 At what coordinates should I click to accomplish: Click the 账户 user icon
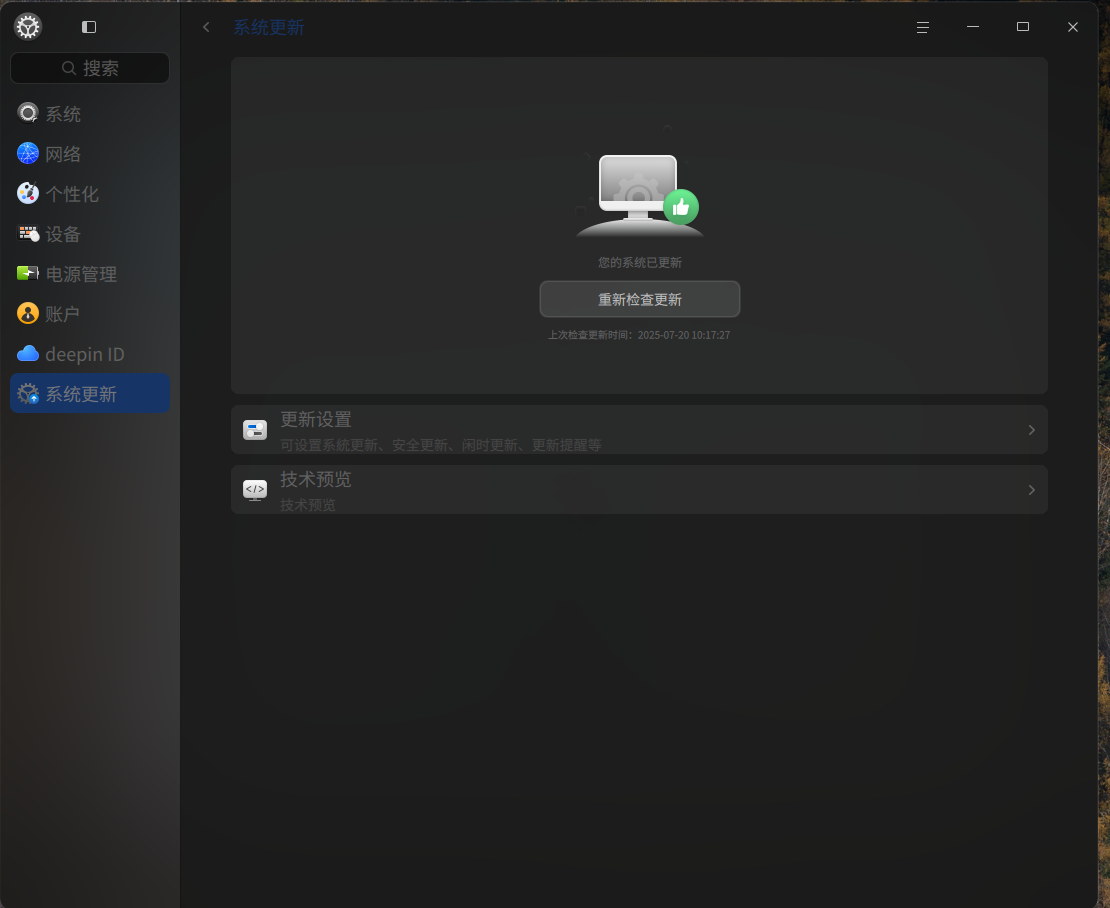(28, 314)
